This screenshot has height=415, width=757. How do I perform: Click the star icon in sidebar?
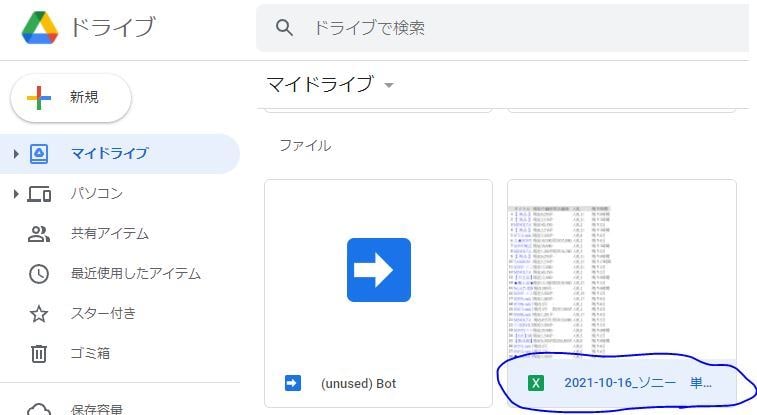[39, 314]
